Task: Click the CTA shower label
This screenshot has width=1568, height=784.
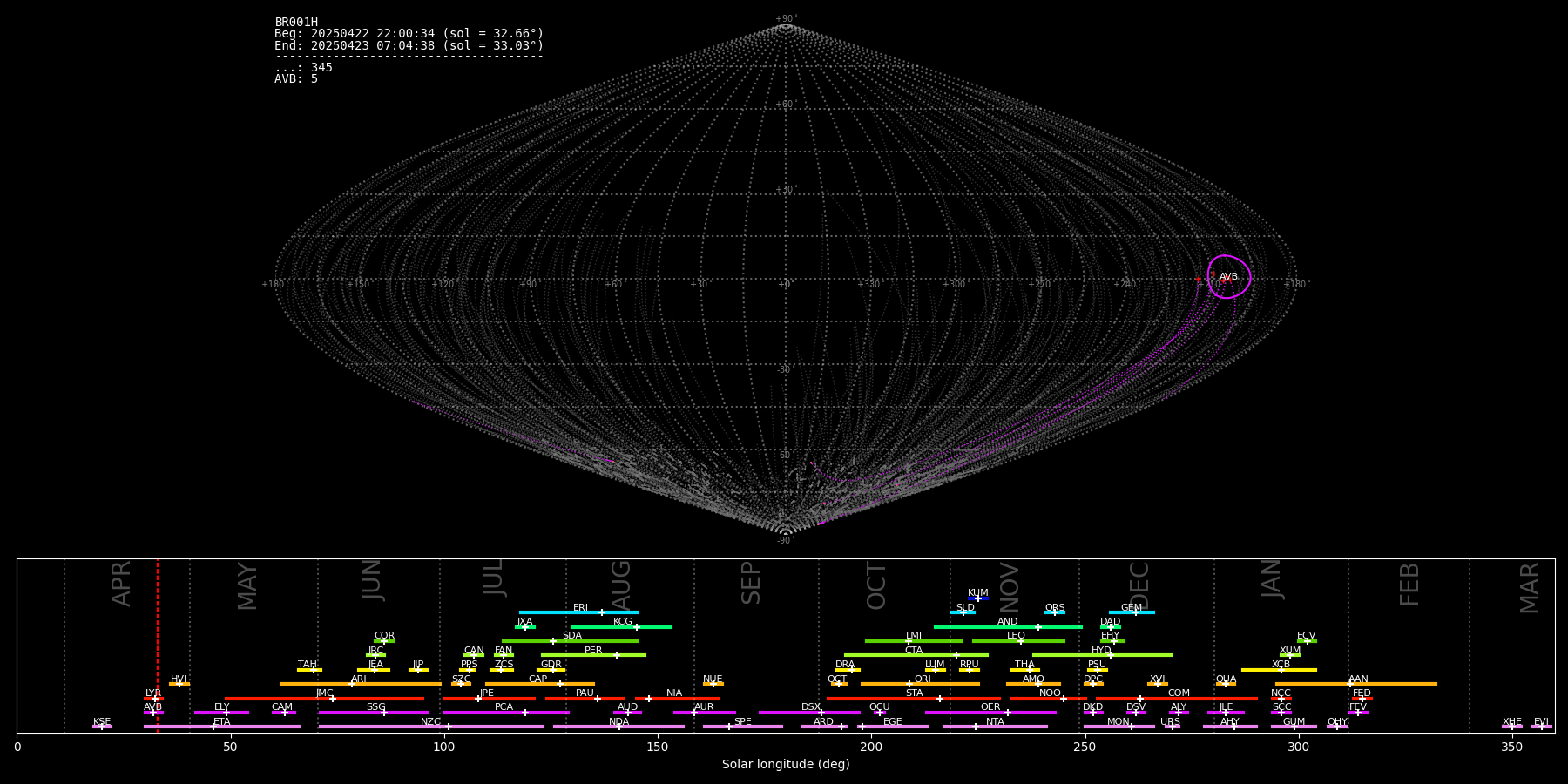Action: coord(914,651)
